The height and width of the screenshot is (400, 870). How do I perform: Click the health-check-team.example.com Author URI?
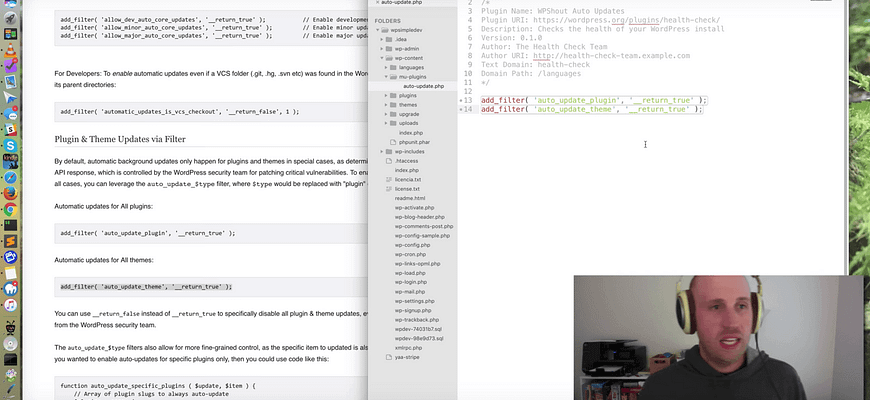[x=611, y=55]
